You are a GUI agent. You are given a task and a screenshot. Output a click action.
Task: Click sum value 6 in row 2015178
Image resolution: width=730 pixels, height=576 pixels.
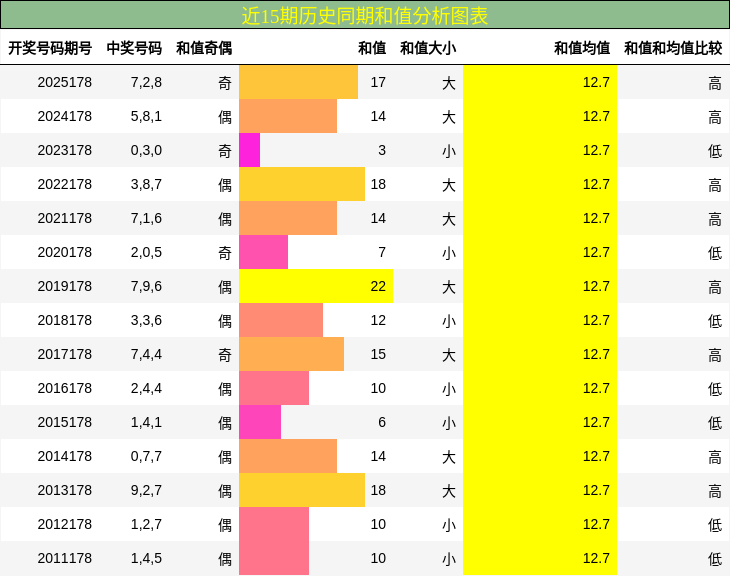click(x=382, y=422)
